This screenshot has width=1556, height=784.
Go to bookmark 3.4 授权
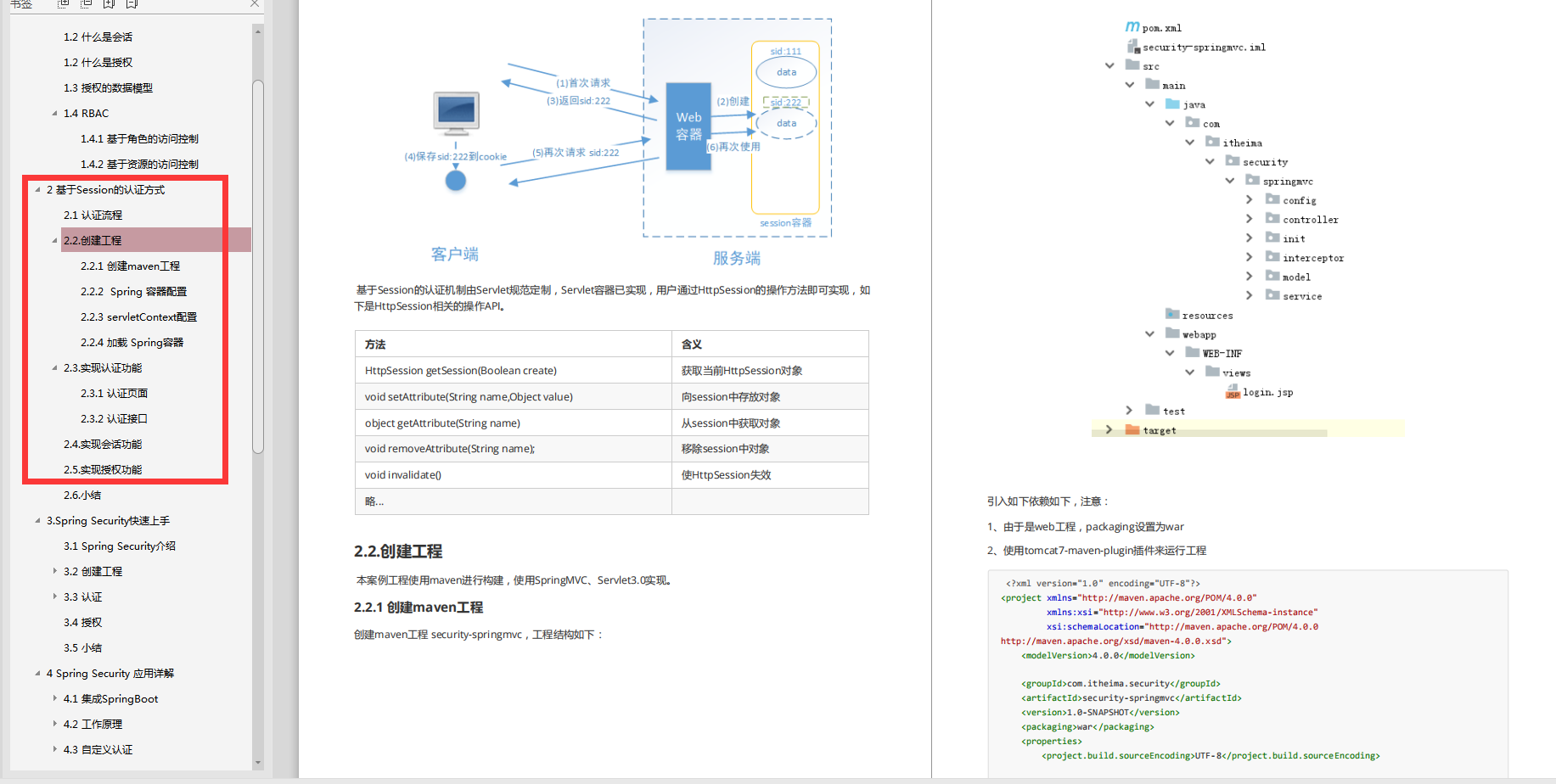click(x=82, y=623)
